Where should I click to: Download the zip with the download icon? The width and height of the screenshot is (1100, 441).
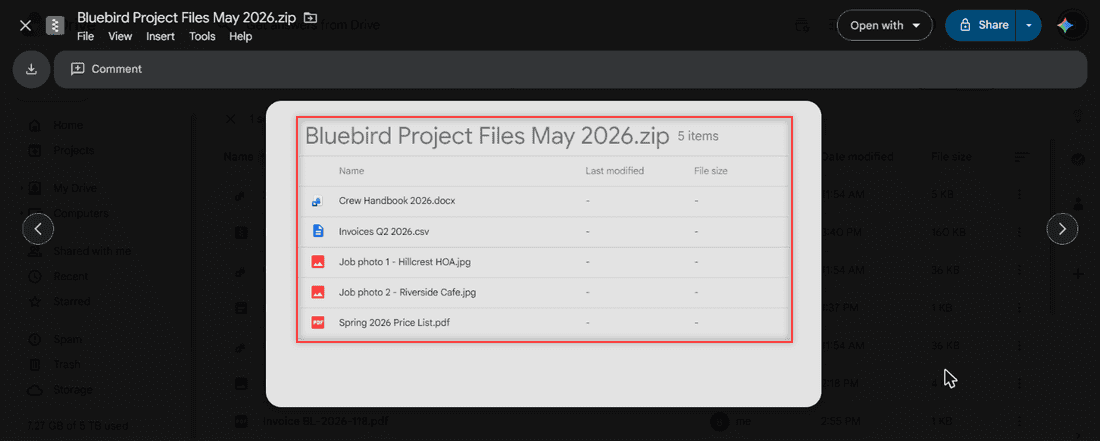tap(31, 69)
